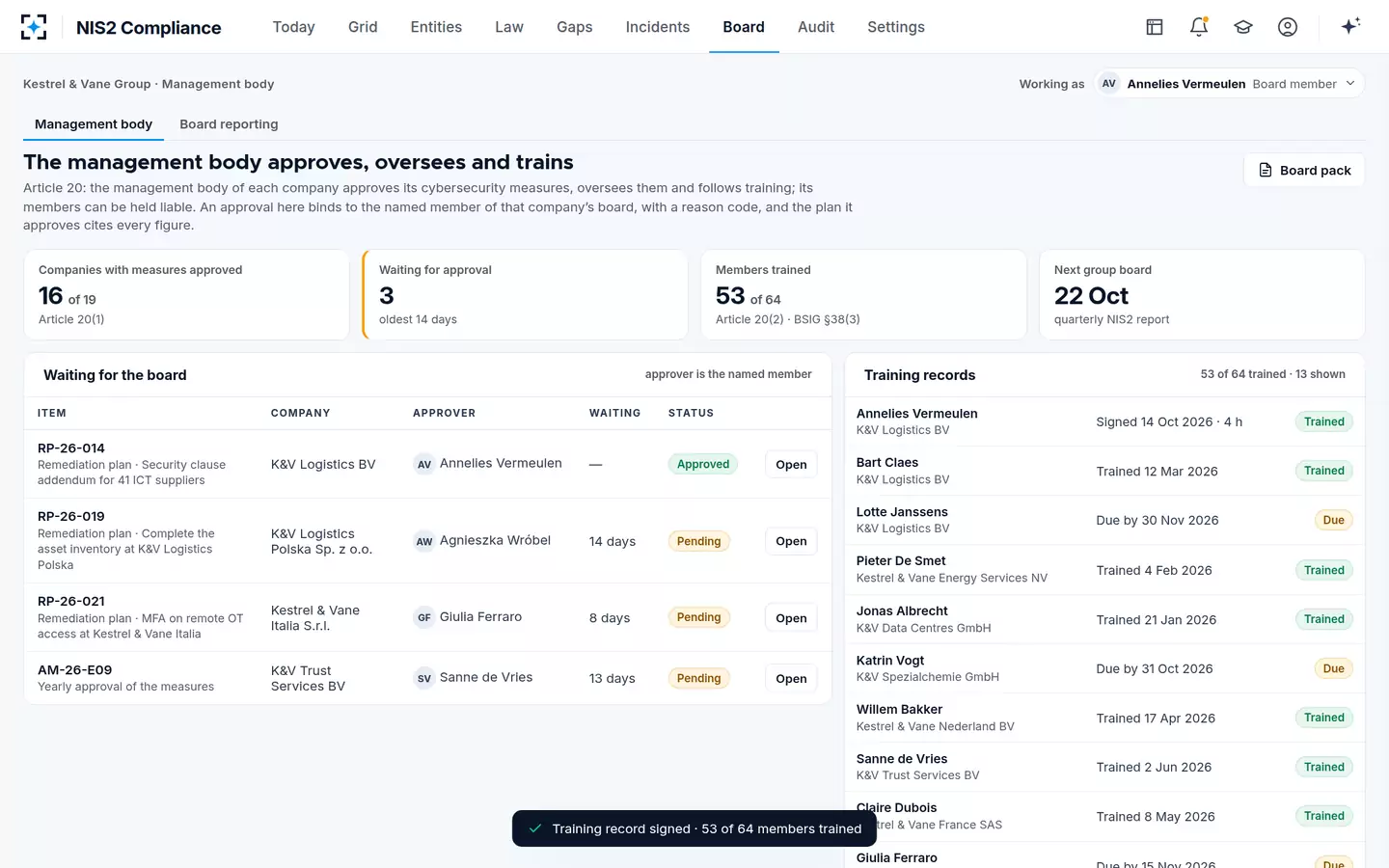Click the Next group board card

1202,295
